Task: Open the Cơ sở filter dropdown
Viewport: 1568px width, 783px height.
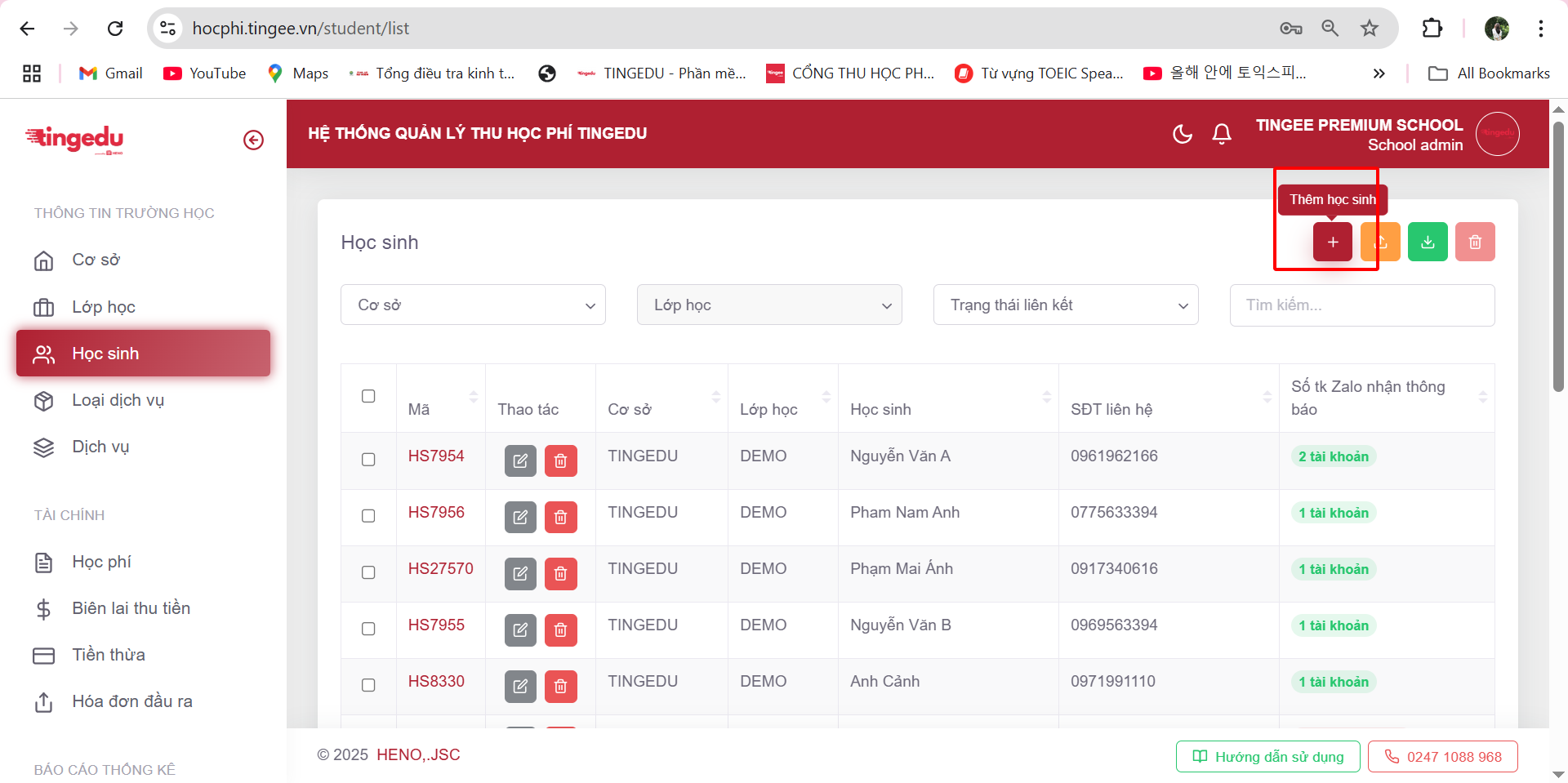Action: pyautogui.click(x=473, y=305)
